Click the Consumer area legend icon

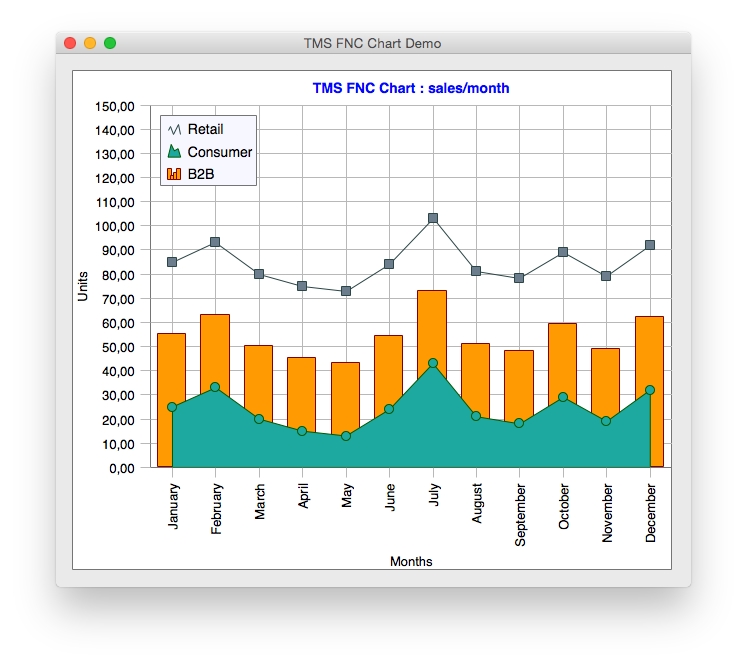[174, 152]
